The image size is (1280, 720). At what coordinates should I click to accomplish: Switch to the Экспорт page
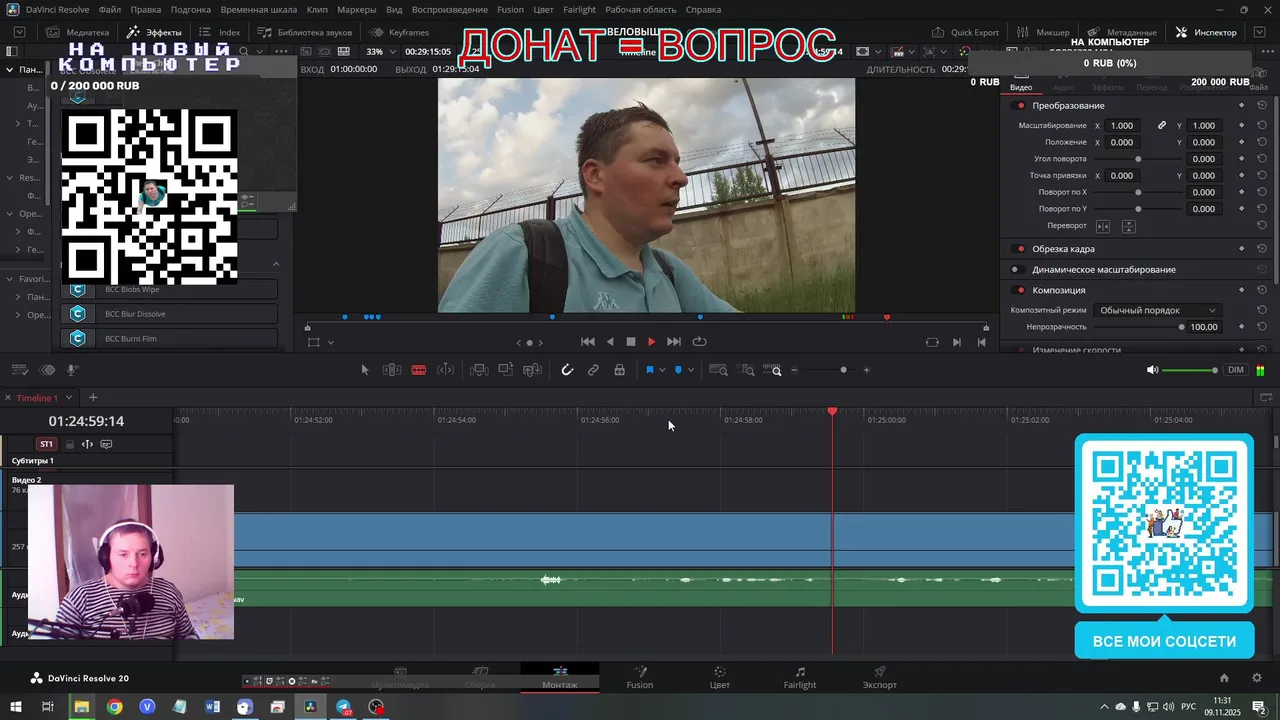(880, 678)
